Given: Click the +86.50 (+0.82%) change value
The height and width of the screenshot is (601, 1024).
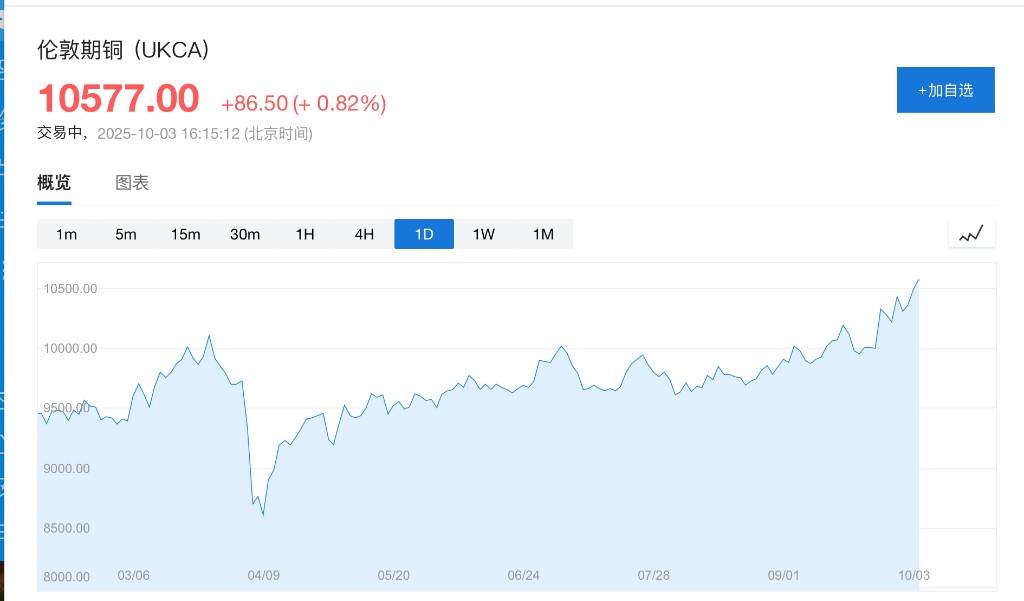Looking at the screenshot, I should click(303, 103).
